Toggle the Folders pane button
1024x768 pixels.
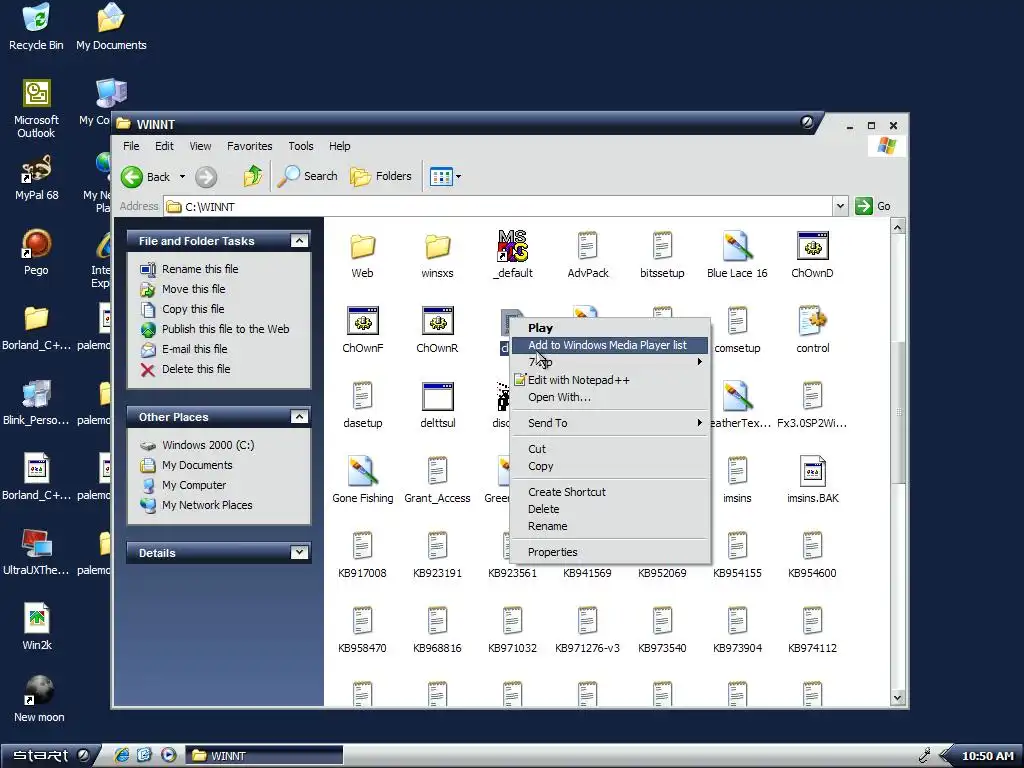point(381,176)
